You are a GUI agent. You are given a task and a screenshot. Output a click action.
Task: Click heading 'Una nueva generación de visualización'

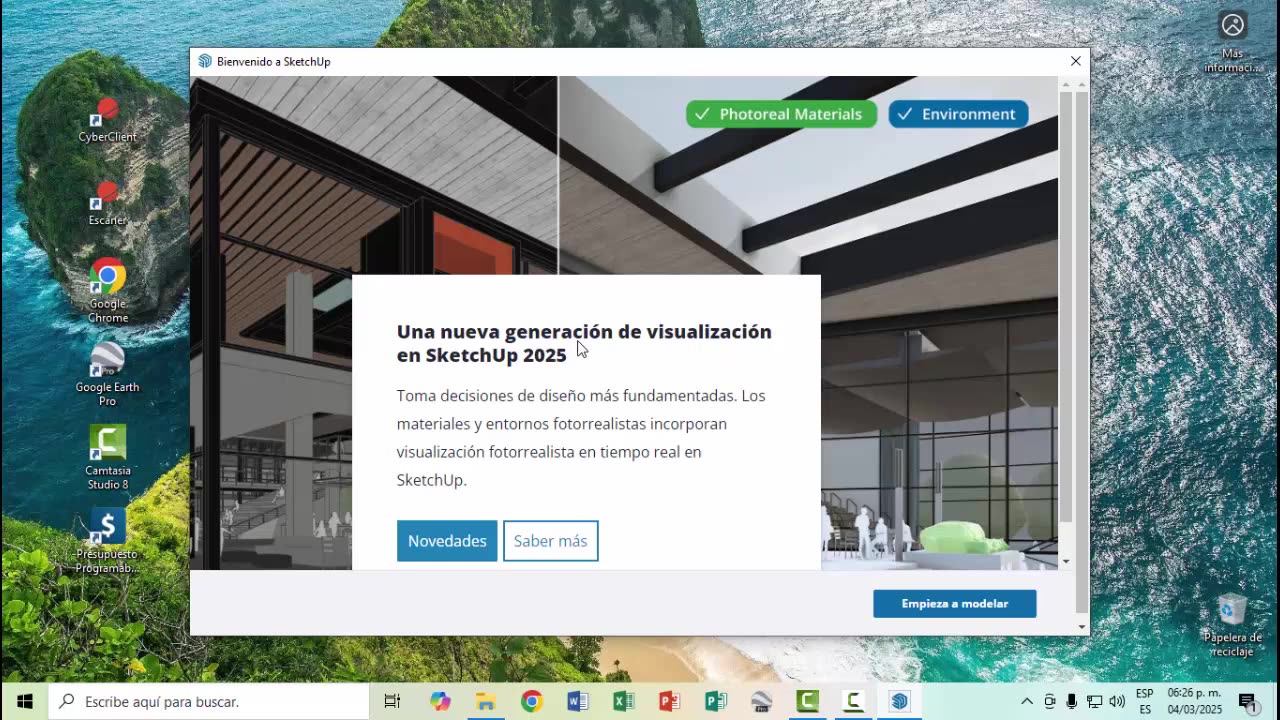coord(584,343)
